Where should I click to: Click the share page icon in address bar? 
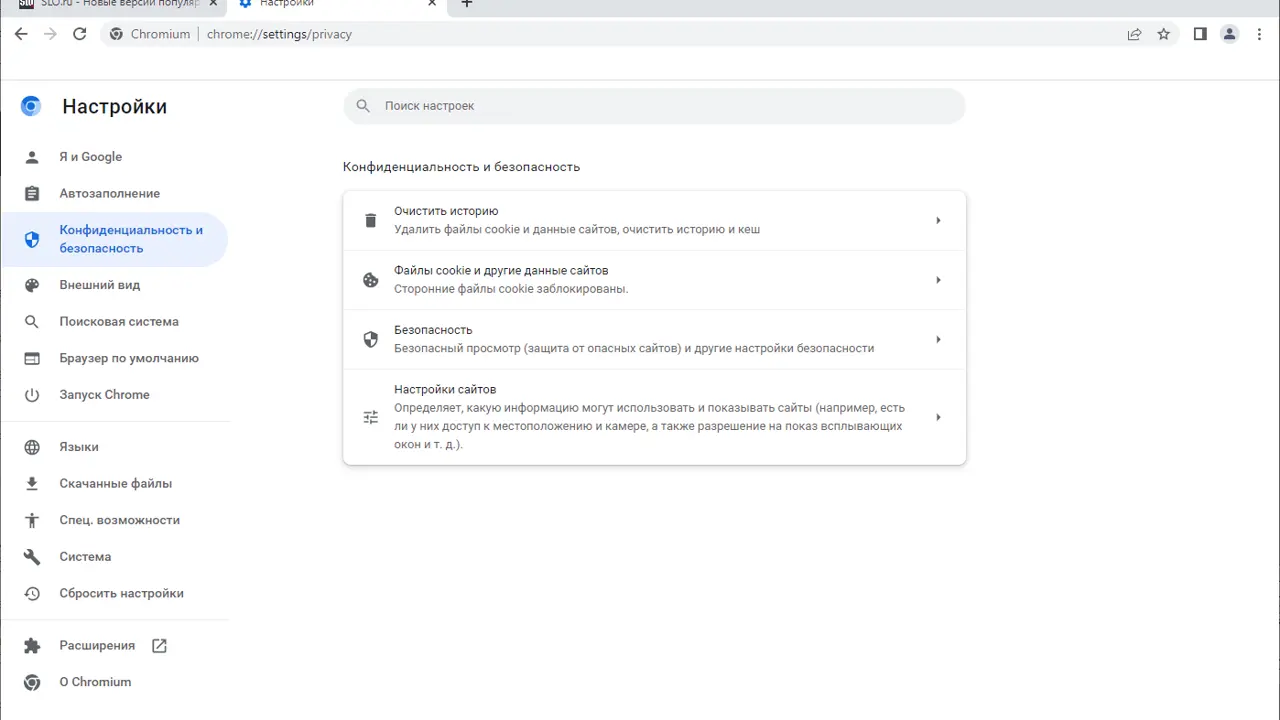[1134, 34]
